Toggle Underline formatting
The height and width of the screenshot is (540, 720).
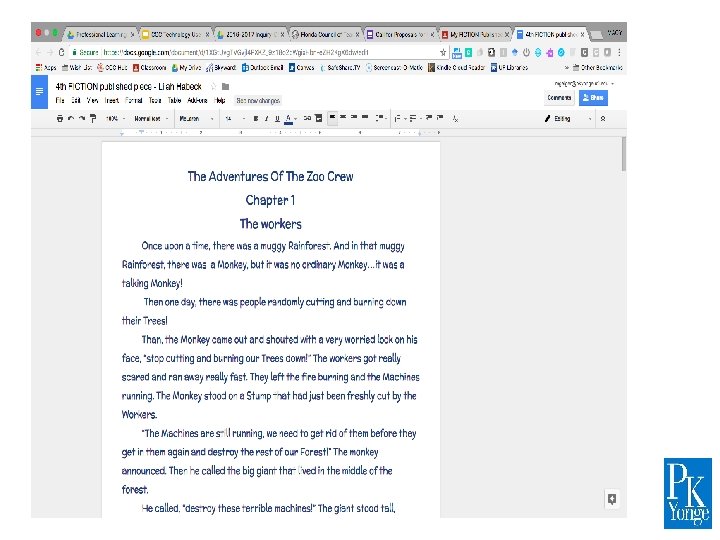point(277,118)
